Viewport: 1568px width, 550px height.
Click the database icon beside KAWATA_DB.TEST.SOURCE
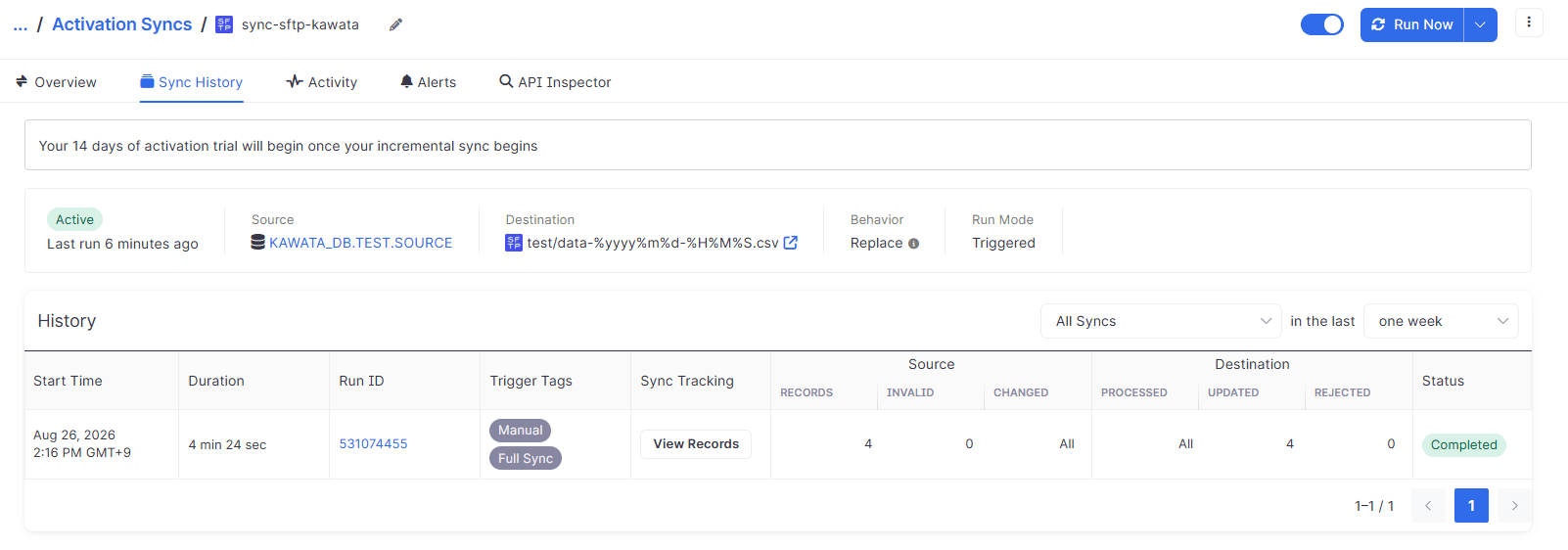[x=258, y=243]
